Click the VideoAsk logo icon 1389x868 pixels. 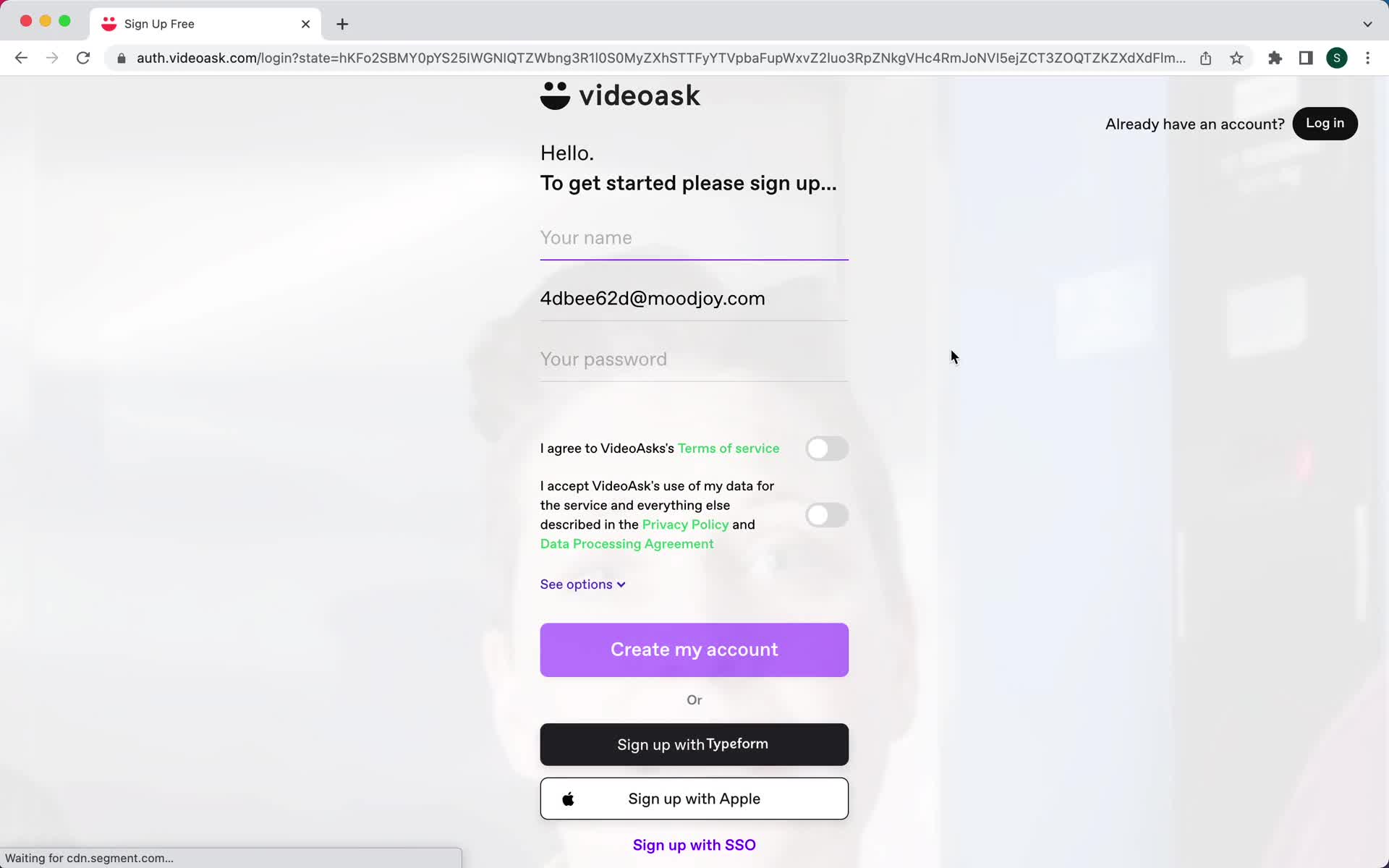(x=555, y=94)
